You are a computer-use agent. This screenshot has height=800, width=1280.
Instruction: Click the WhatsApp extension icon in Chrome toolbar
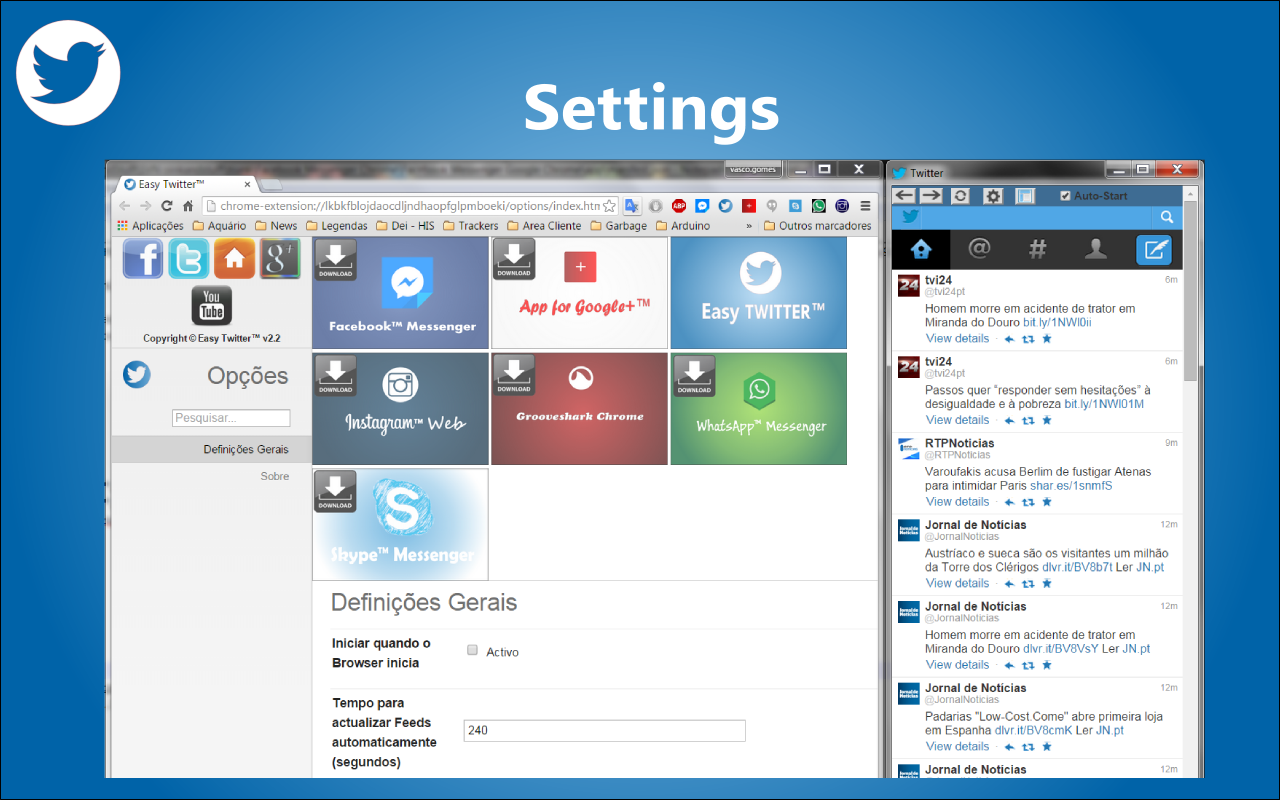point(819,206)
